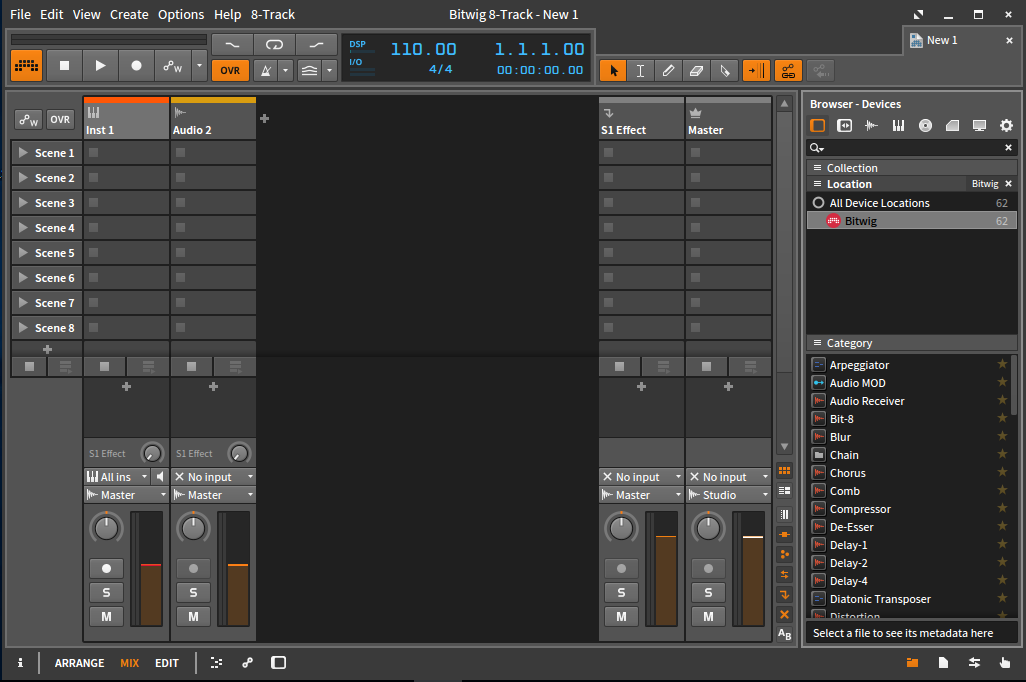Toggle the loop button in the transport
This screenshot has height=682, width=1026.
point(274,45)
